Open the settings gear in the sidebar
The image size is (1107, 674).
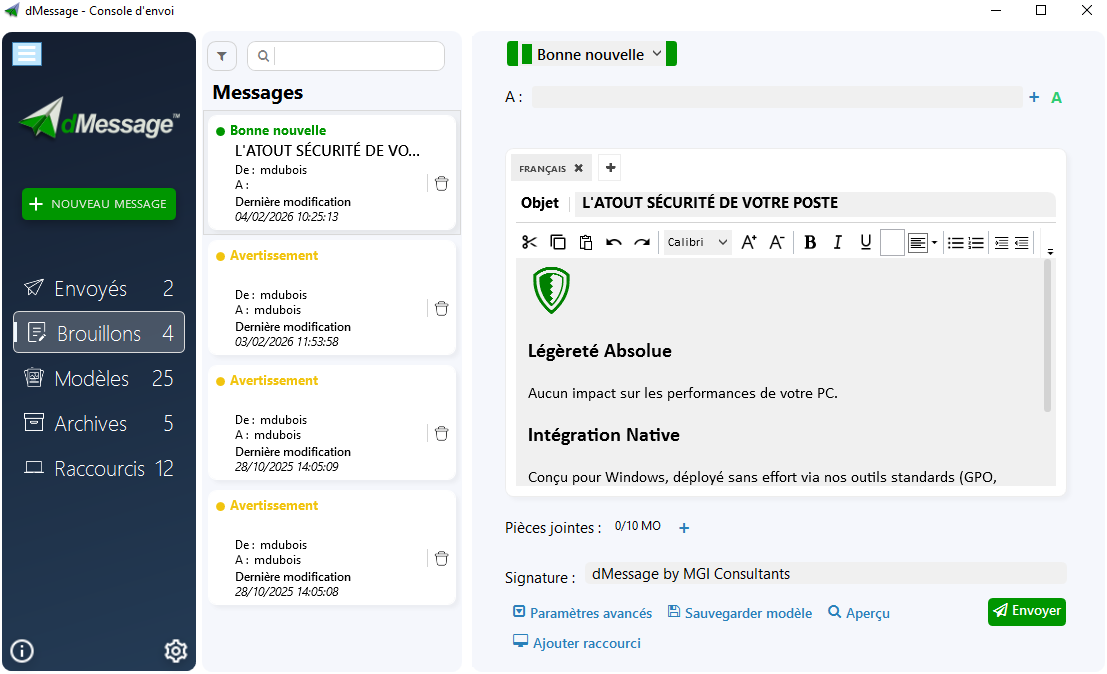click(176, 651)
